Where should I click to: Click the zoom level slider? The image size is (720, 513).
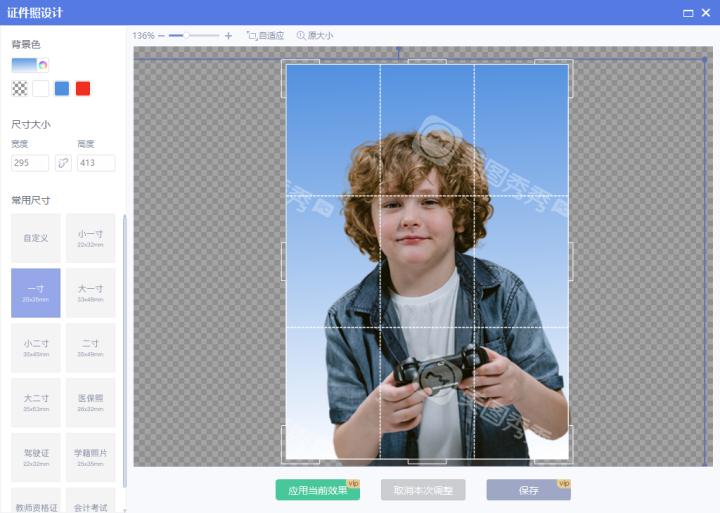point(194,35)
